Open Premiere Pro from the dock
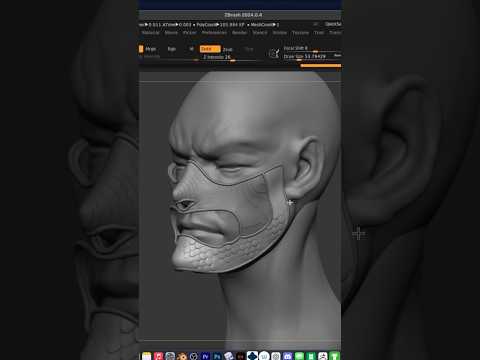This screenshot has width=480, height=360. tap(205, 356)
